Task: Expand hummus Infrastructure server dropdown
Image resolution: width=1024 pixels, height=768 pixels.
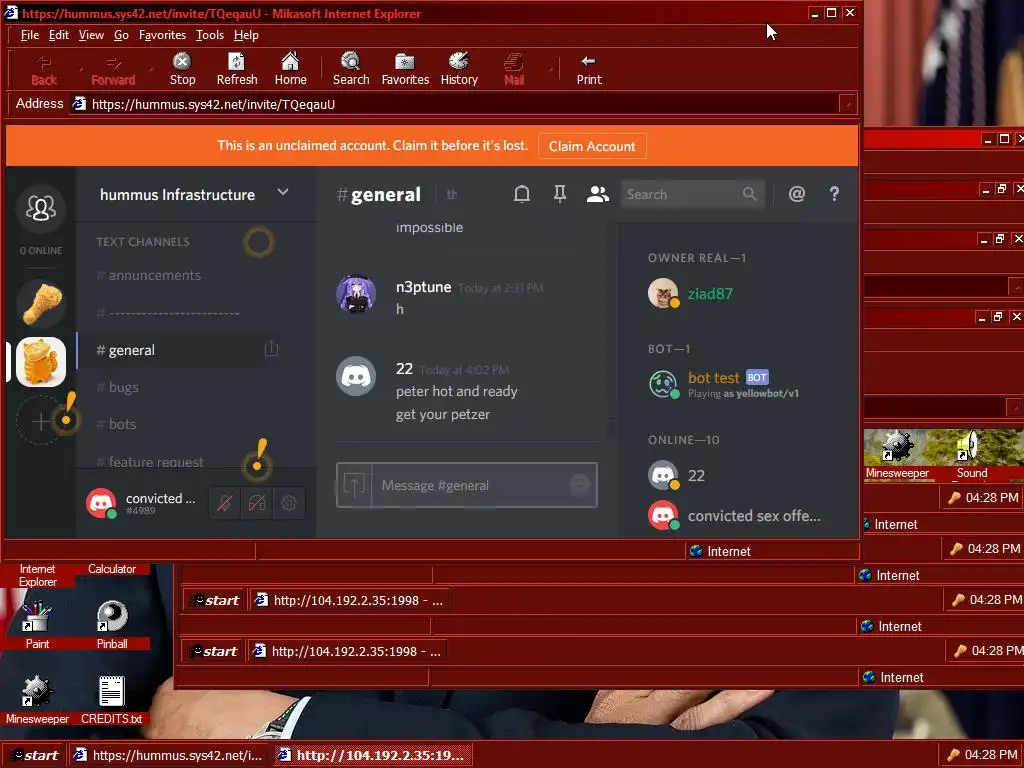Action: click(283, 193)
